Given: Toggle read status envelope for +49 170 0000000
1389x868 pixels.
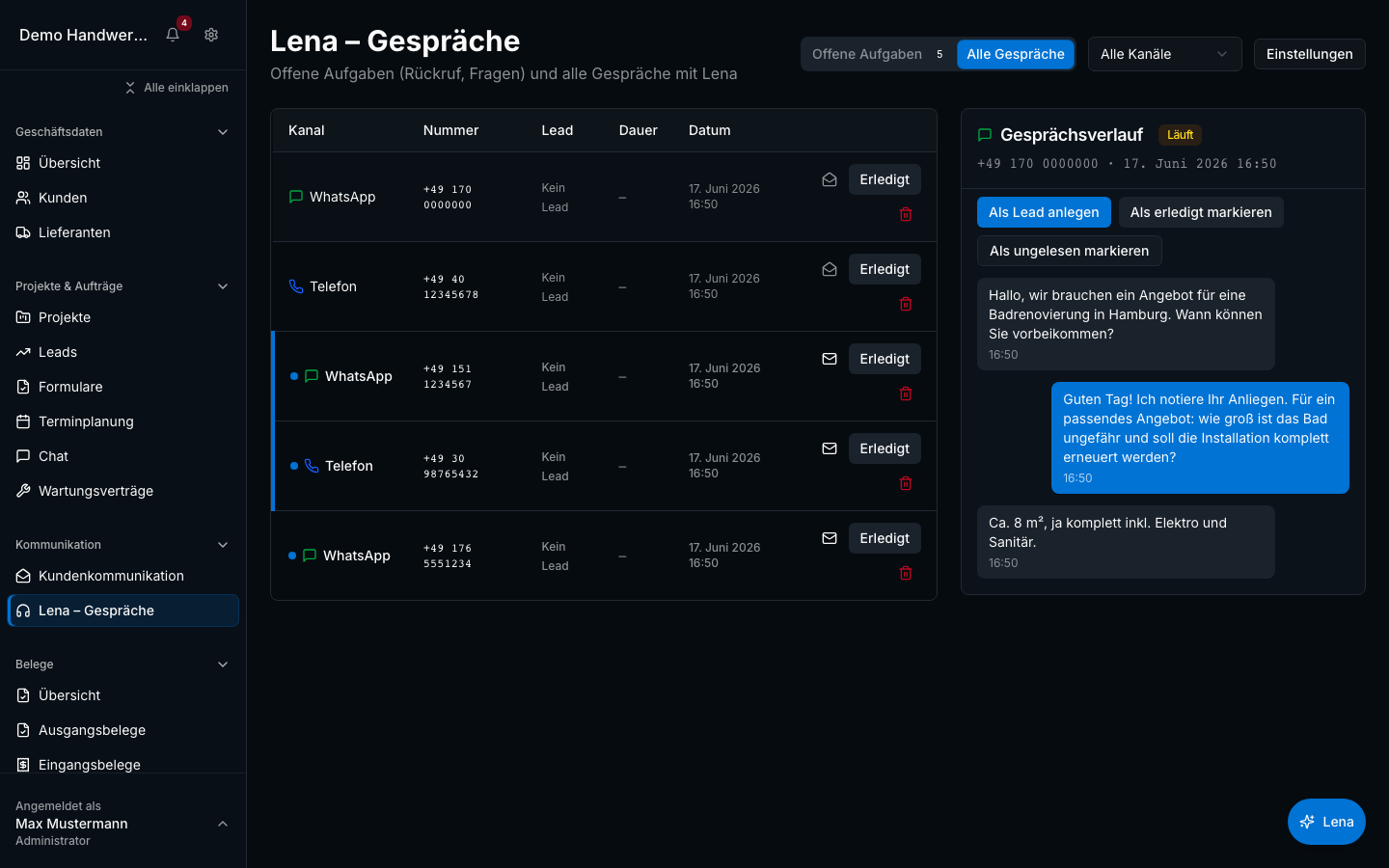Looking at the screenshot, I should [x=830, y=179].
